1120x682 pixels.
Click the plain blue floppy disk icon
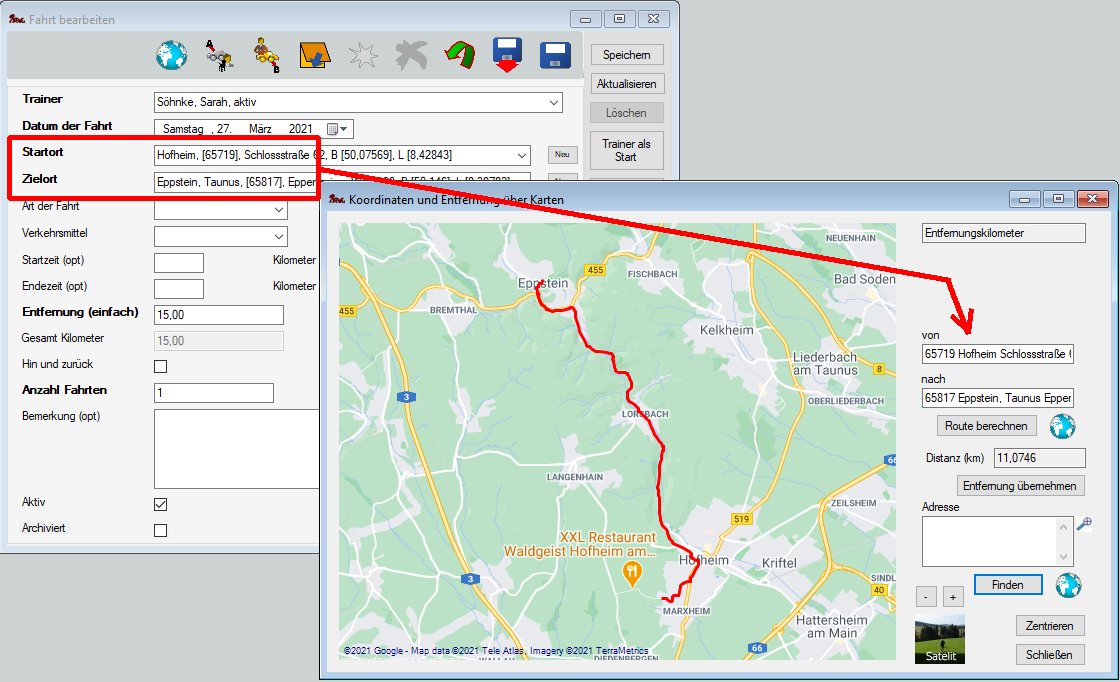555,55
